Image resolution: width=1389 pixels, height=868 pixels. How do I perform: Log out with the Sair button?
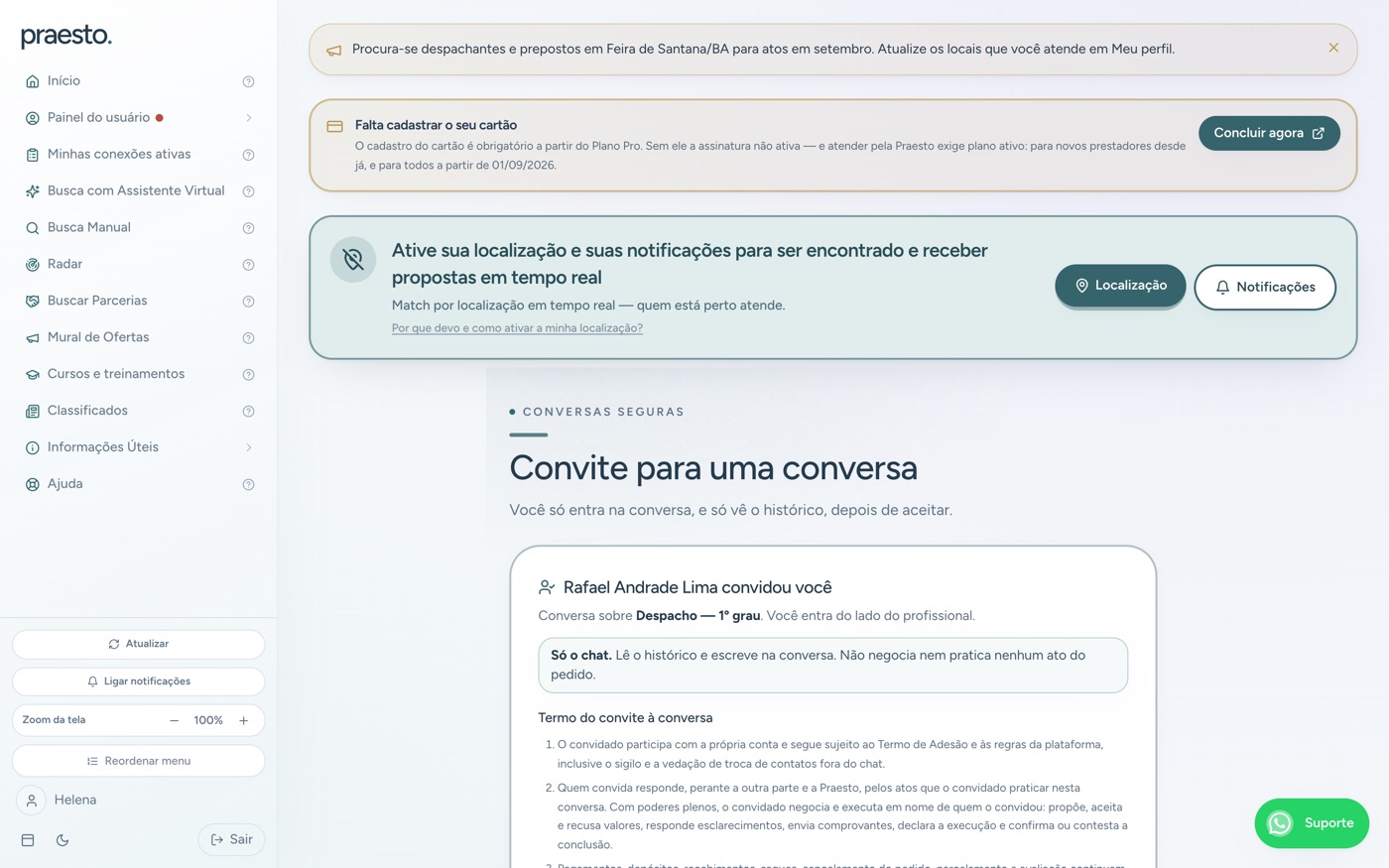[231, 840]
